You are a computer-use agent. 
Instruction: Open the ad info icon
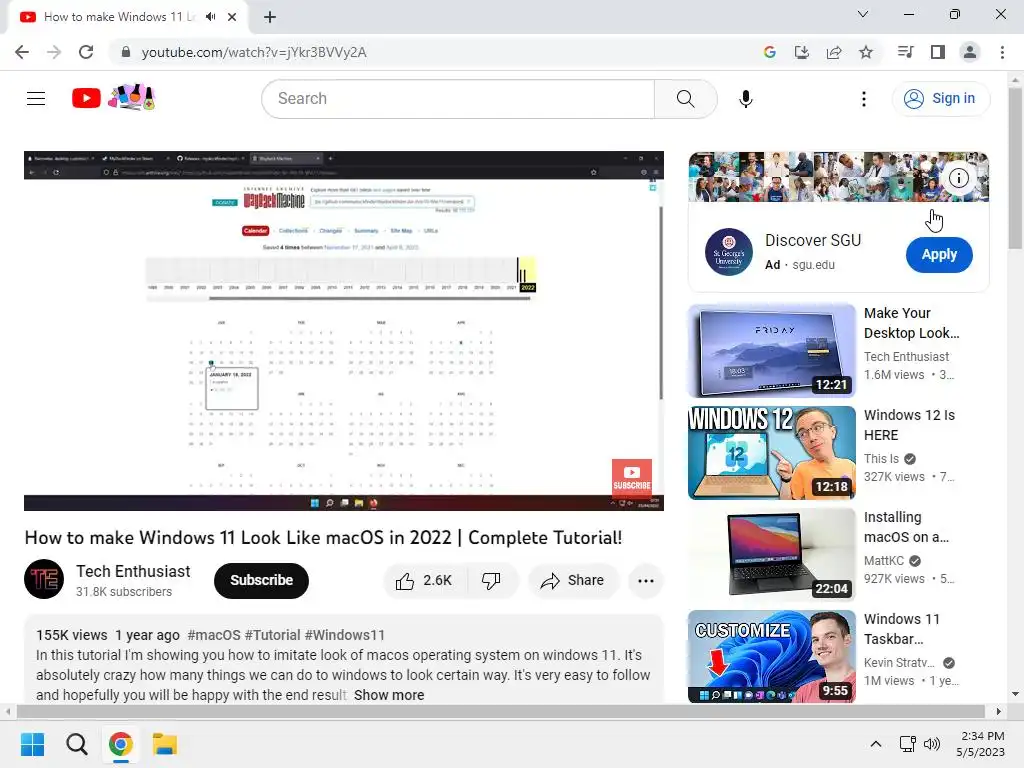958,178
